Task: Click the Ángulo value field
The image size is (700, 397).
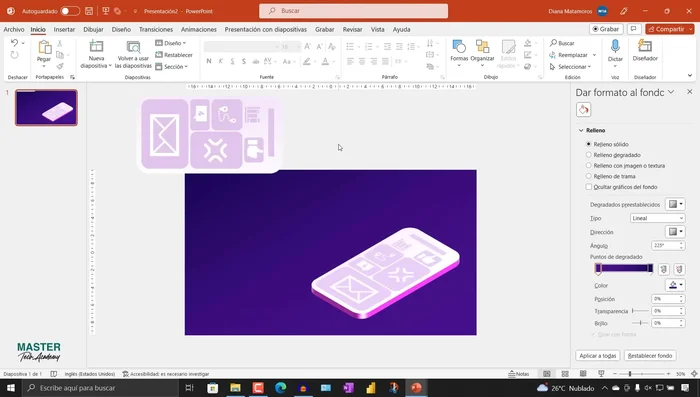Action: 665,246
